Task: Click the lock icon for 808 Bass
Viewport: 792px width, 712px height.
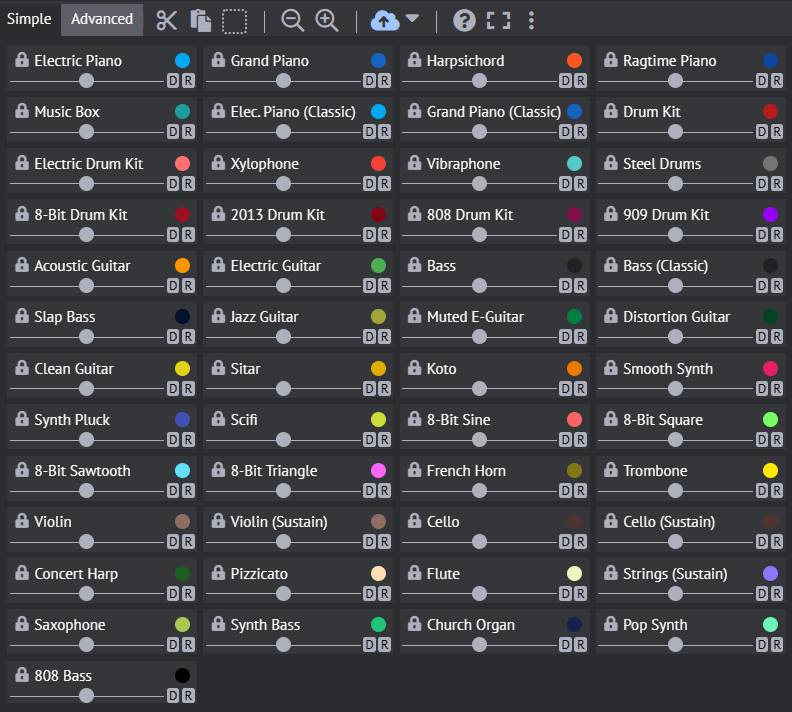Action: tap(22, 675)
